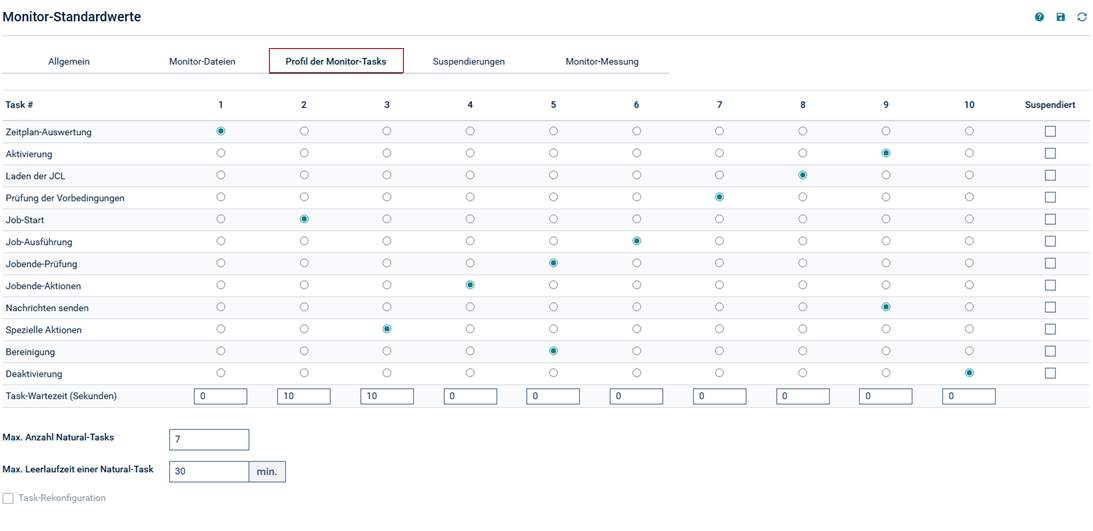Select task 1 for Deaktivierung
Screen dimensions: 1093x531
(x=221, y=373)
